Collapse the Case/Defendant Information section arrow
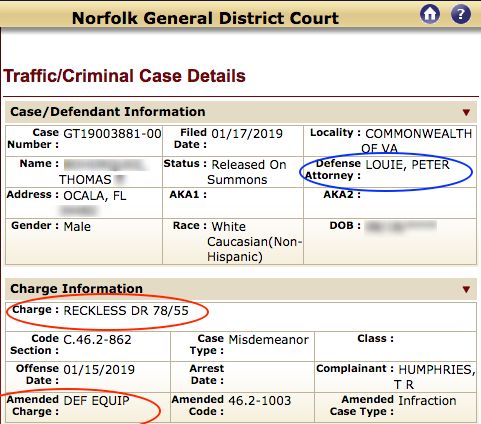Image resolution: width=481 pixels, height=424 pixels. (x=466, y=112)
